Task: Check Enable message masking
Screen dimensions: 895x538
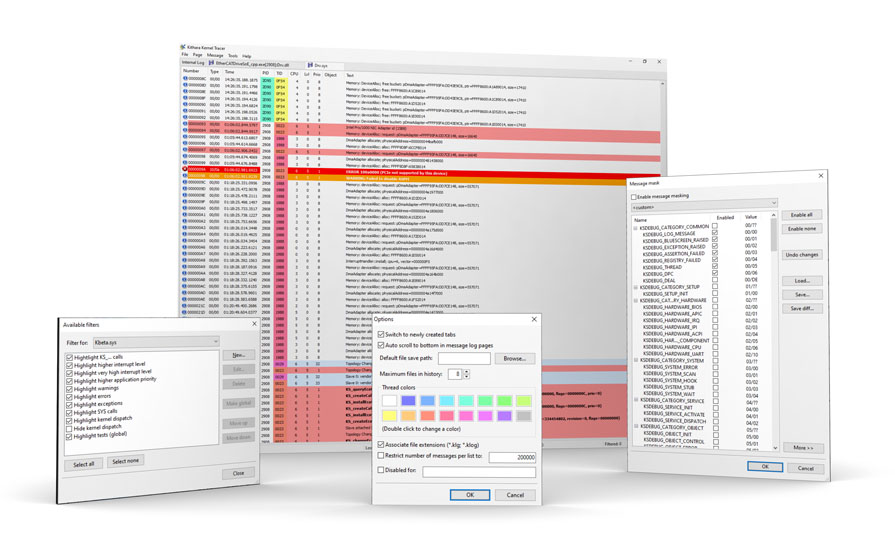Action: (x=634, y=197)
